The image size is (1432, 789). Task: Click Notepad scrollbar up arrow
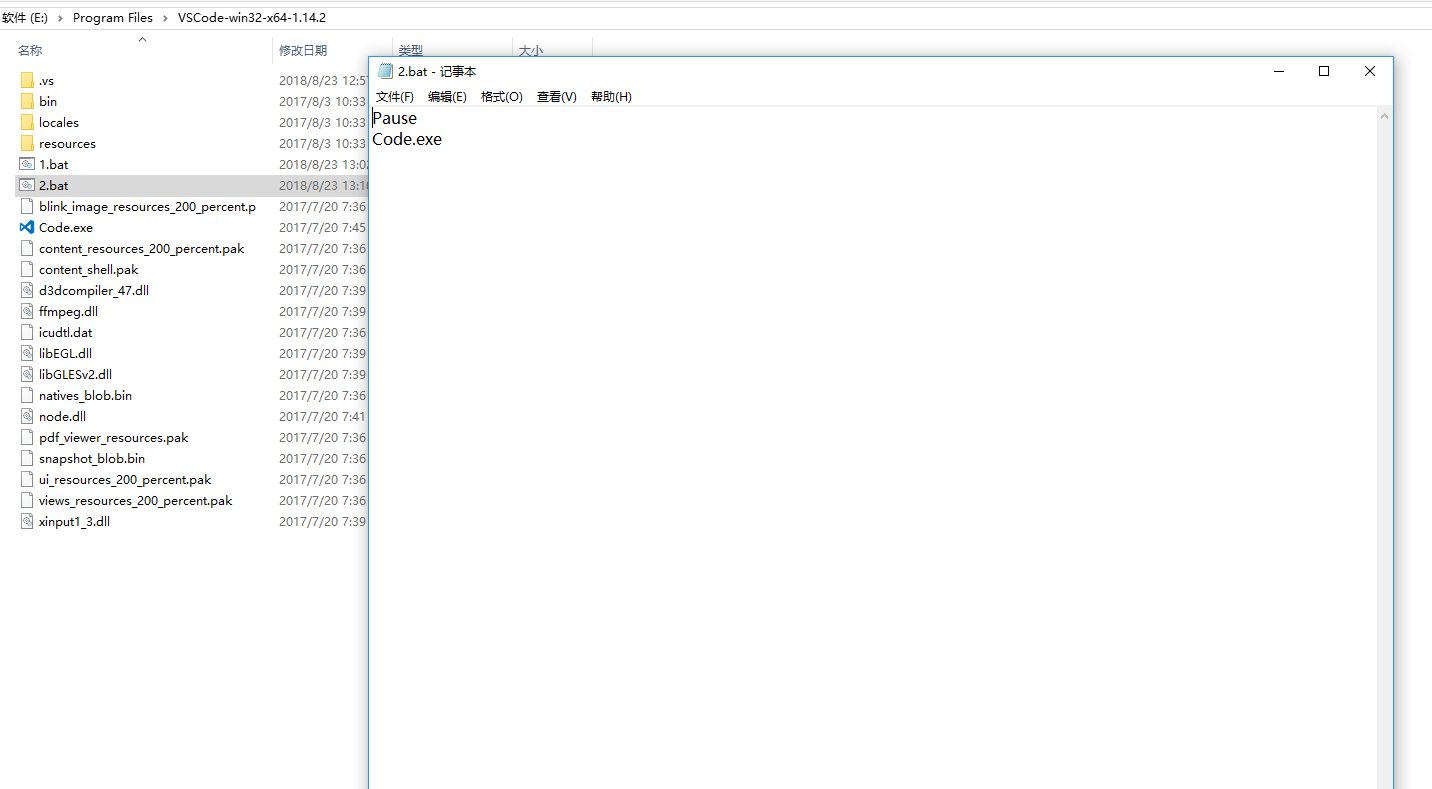[x=1384, y=116]
